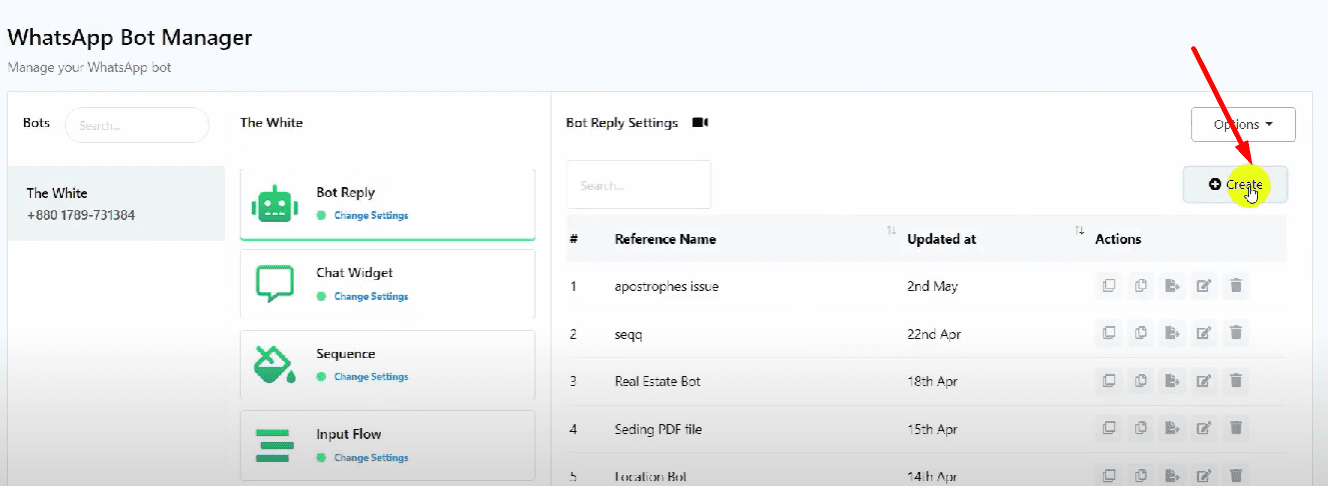Click the video camera icon beside Bot Reply Settings
Screen dimensions: 1328x486
coord(700,123)
